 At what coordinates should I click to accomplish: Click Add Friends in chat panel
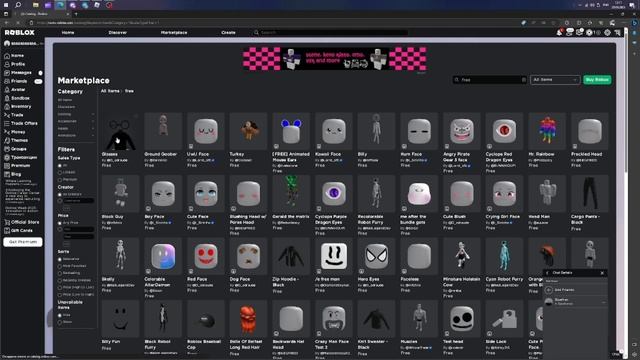coord(564,290)
